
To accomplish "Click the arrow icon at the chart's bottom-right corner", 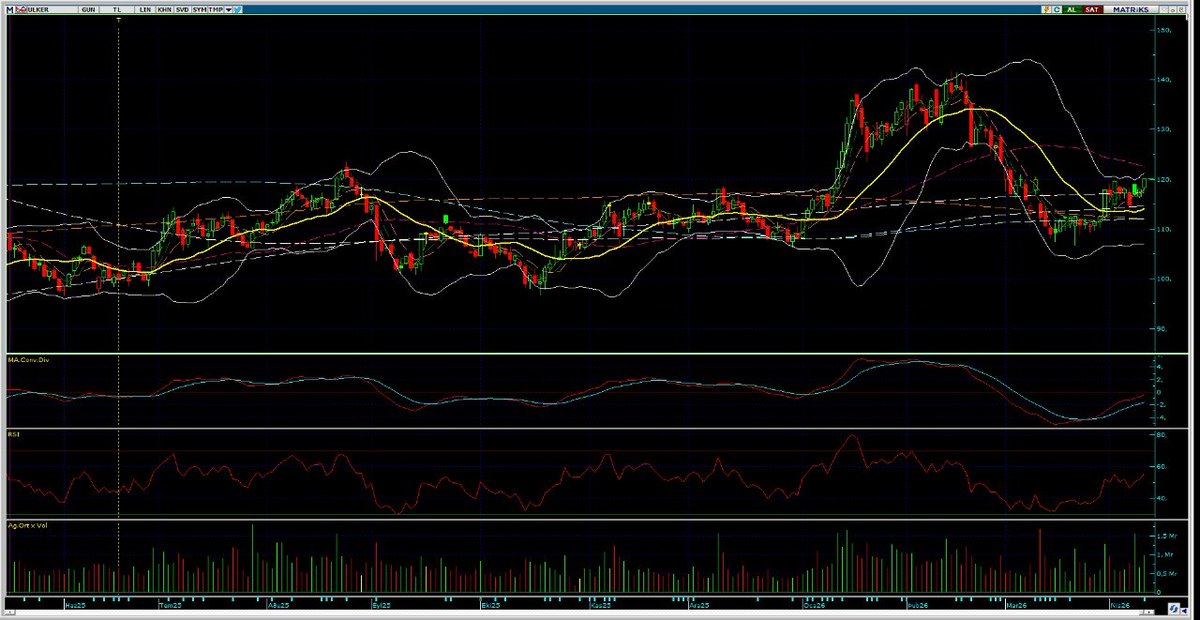I will point(1184,610).
